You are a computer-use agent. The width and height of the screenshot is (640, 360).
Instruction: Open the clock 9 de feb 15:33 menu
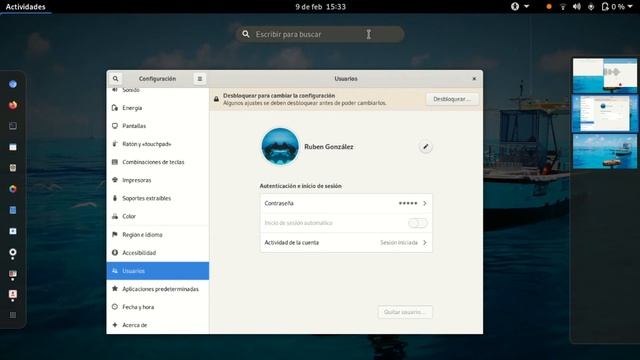[320, 7]
